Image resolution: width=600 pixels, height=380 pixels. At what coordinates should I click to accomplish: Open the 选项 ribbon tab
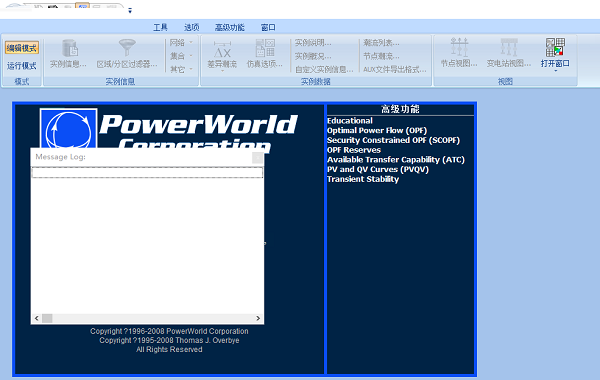click(x=191, y=27)
